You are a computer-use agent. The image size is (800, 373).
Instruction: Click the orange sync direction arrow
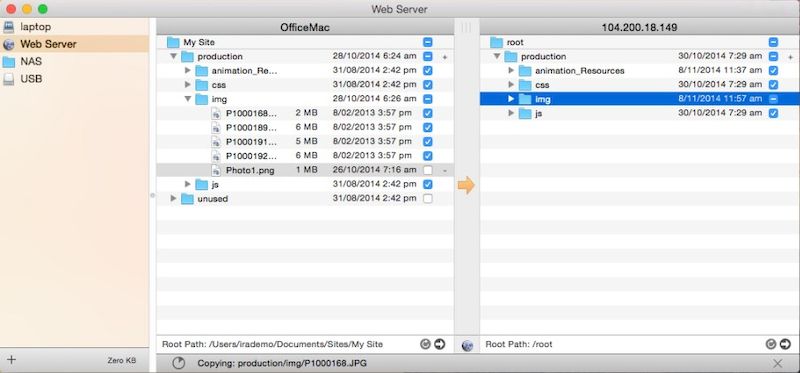[466, 185]
